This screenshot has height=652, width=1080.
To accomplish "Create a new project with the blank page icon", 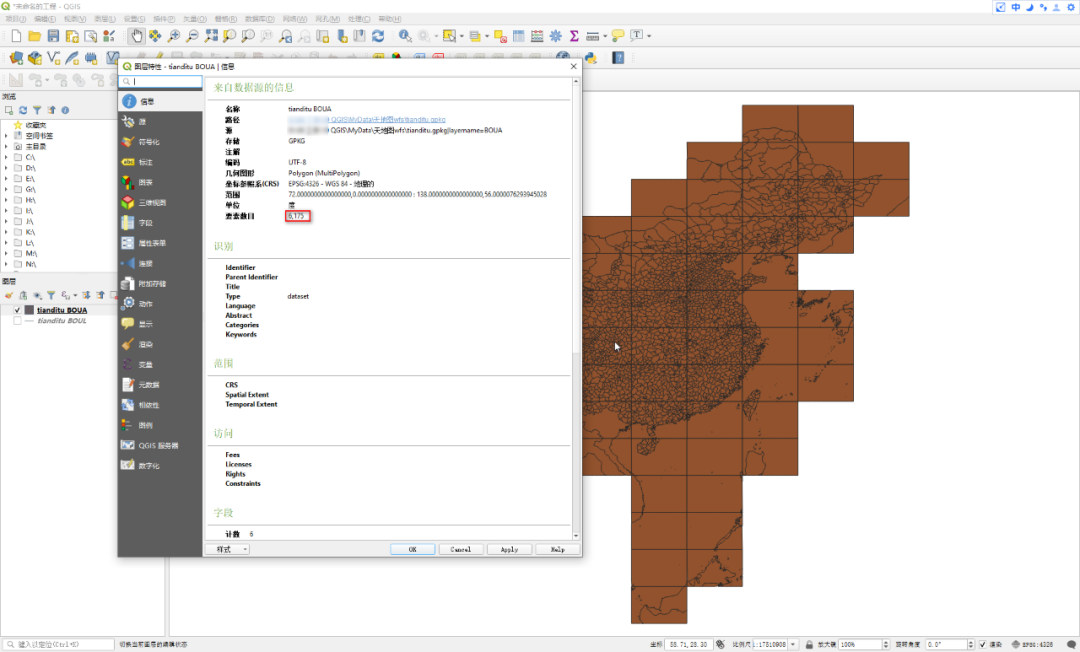I will 16,36.
